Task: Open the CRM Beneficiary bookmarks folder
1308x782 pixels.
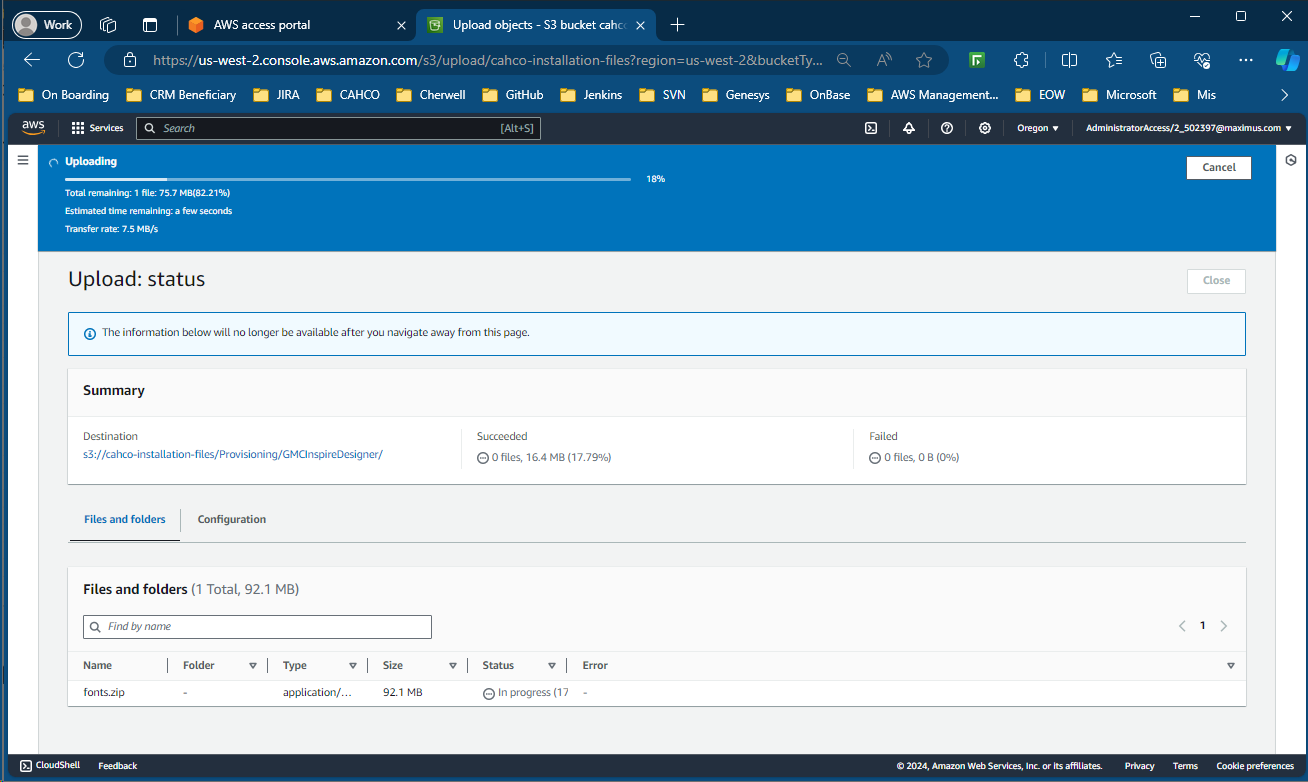Action: [181, 95]
